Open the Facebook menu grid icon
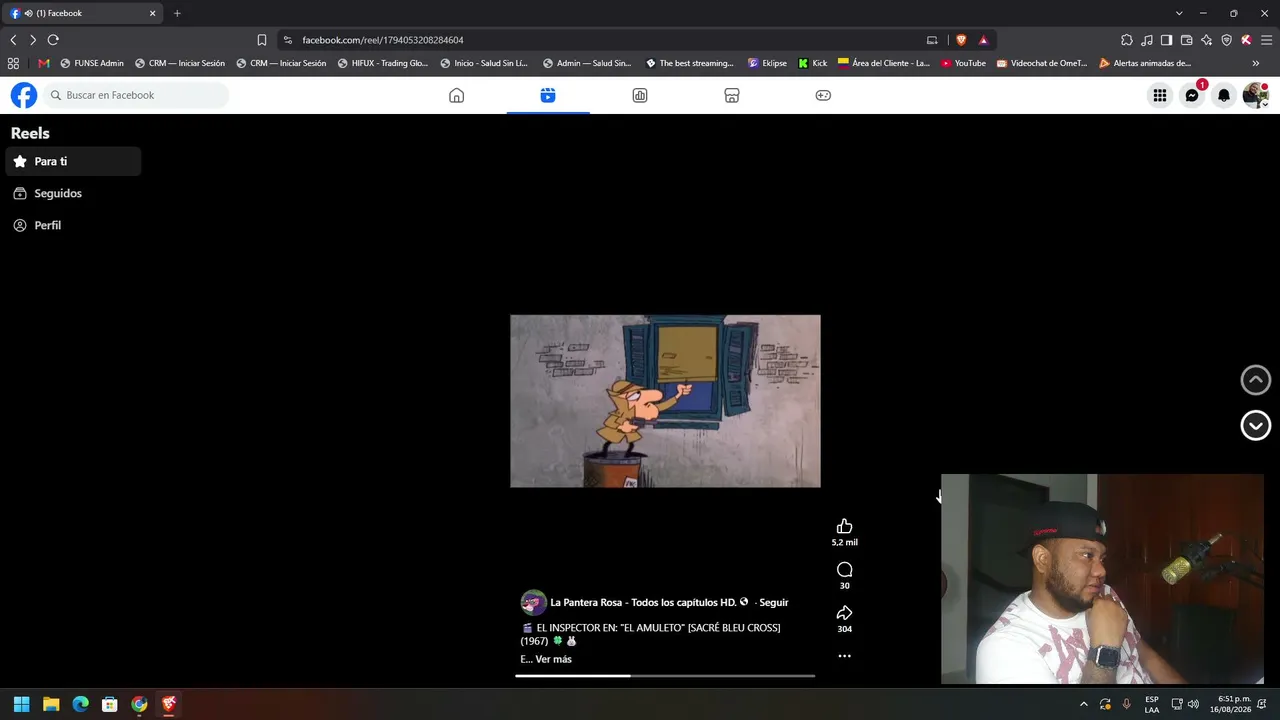Viewport: 1280px width, 720px height. coord(1160,95)
